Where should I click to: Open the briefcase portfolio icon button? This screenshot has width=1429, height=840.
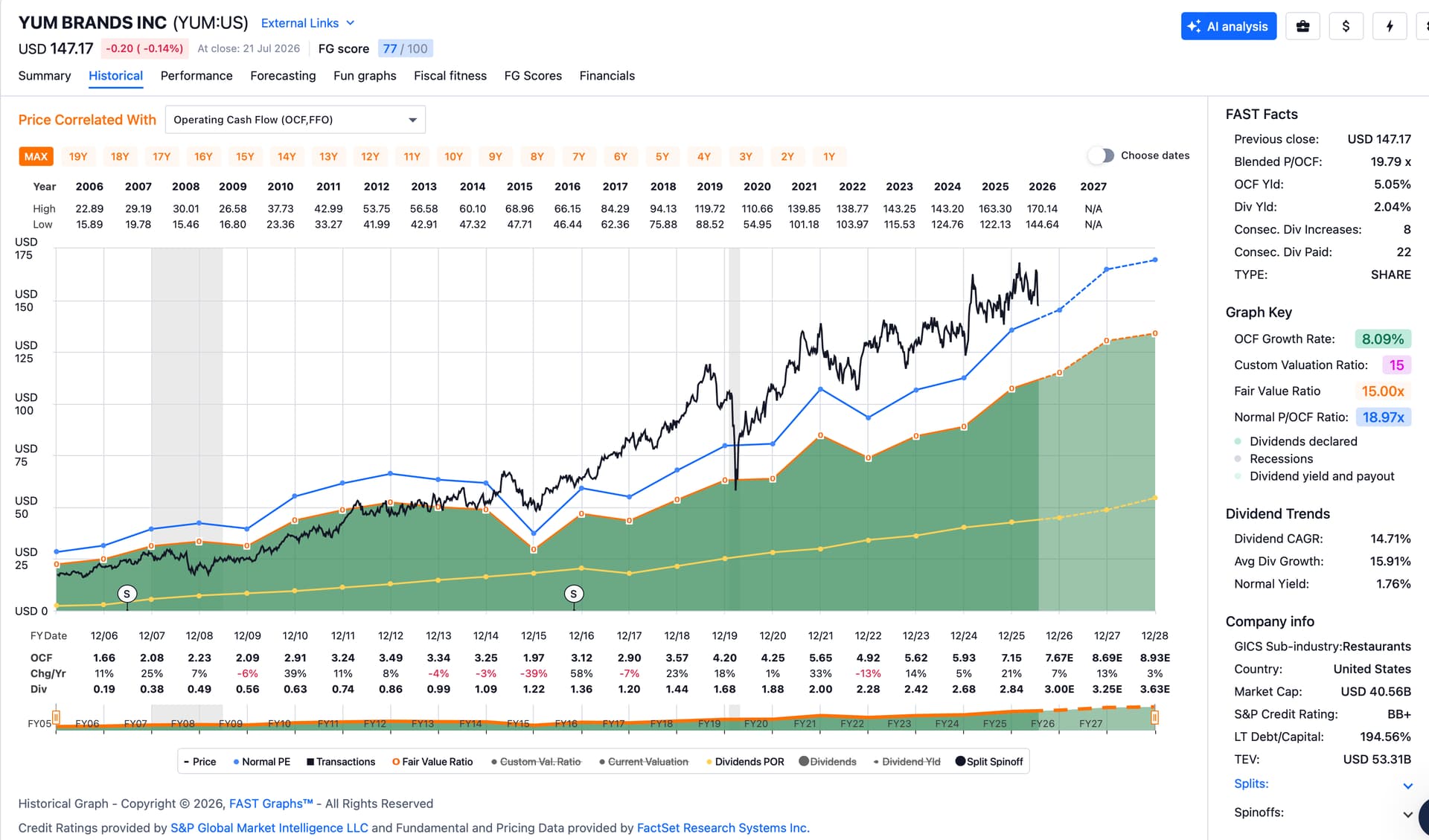coord(1302,26)
